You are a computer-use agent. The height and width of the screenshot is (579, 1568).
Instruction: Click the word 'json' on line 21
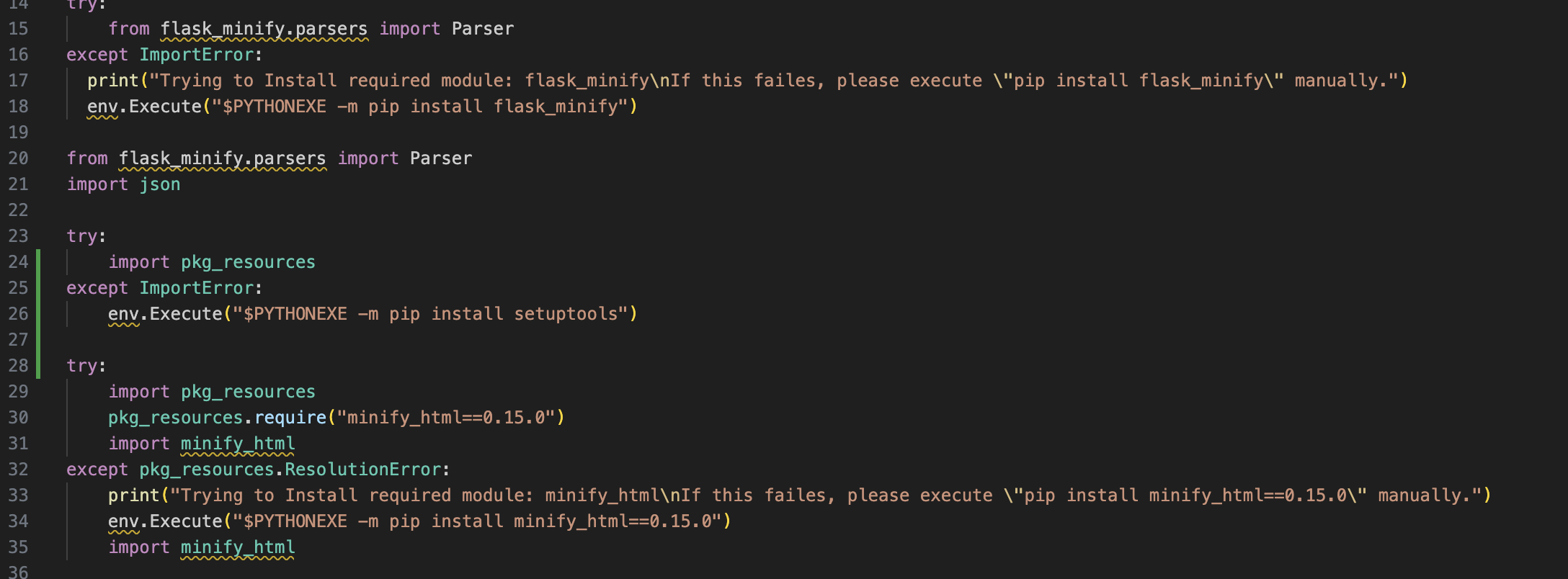(x=160, y=184)
